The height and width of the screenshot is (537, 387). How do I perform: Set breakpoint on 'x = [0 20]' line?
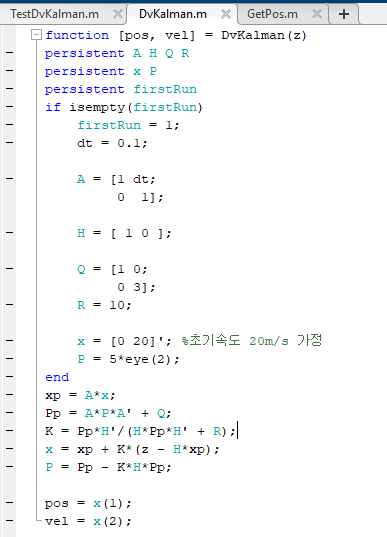click(x=10, y=341)
